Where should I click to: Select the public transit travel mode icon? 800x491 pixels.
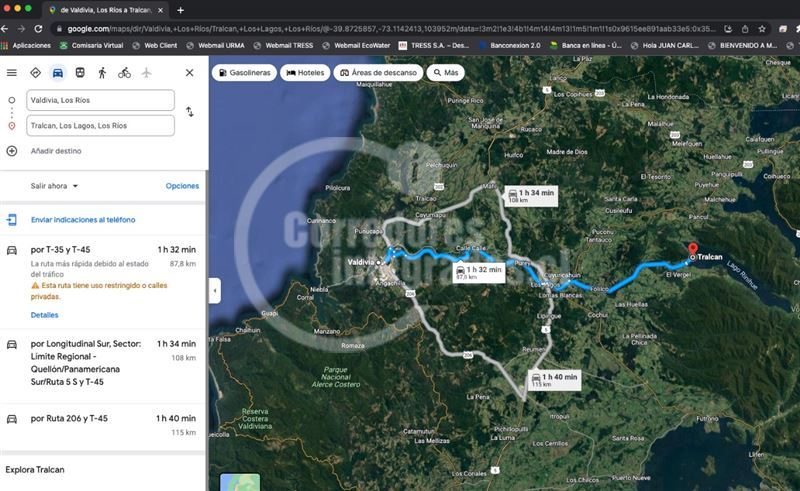pos(80,73)
